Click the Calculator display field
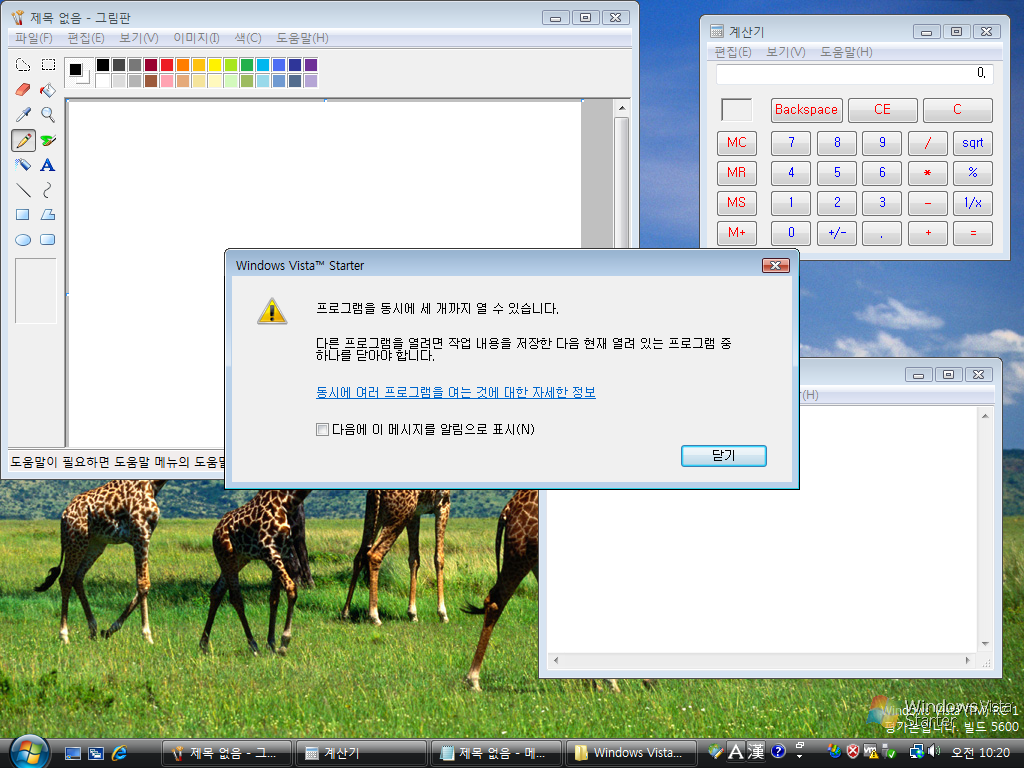Image resolution: width=1024 pixels, height=768 pixels. 854,74
